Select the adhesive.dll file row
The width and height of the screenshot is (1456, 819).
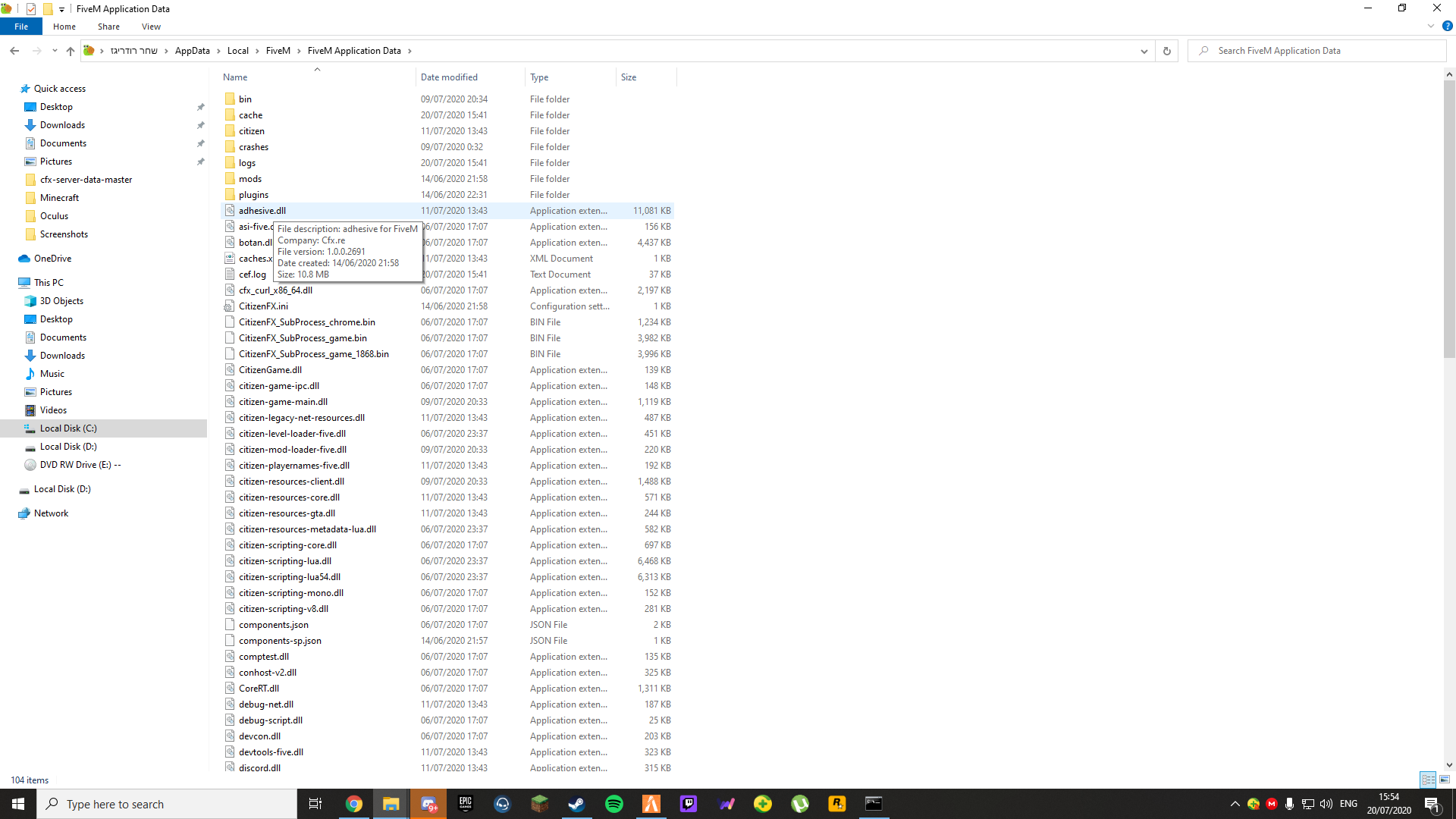(x=447, y=211)
